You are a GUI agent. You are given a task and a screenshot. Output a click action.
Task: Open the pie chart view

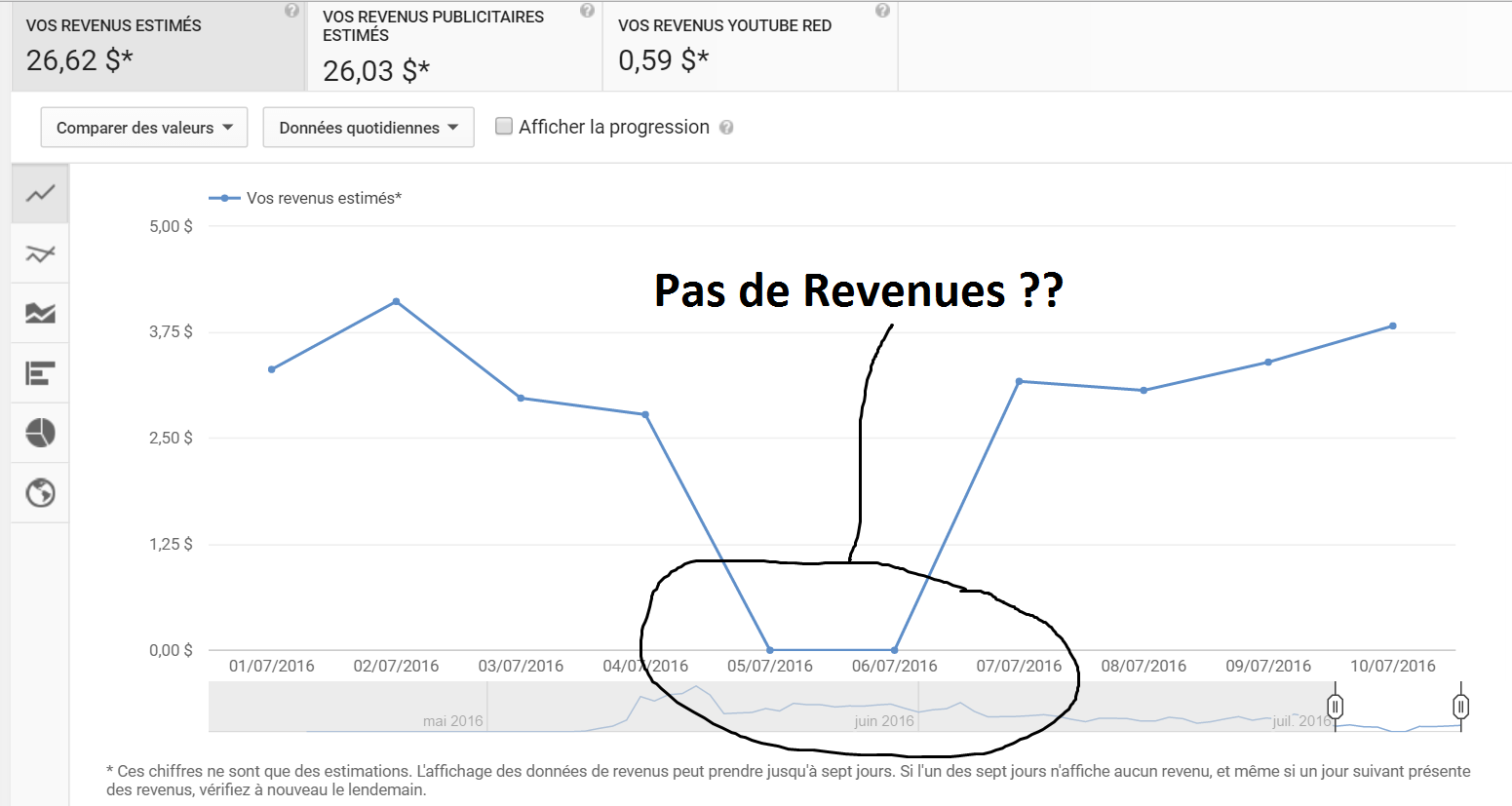tap(40, 433)
